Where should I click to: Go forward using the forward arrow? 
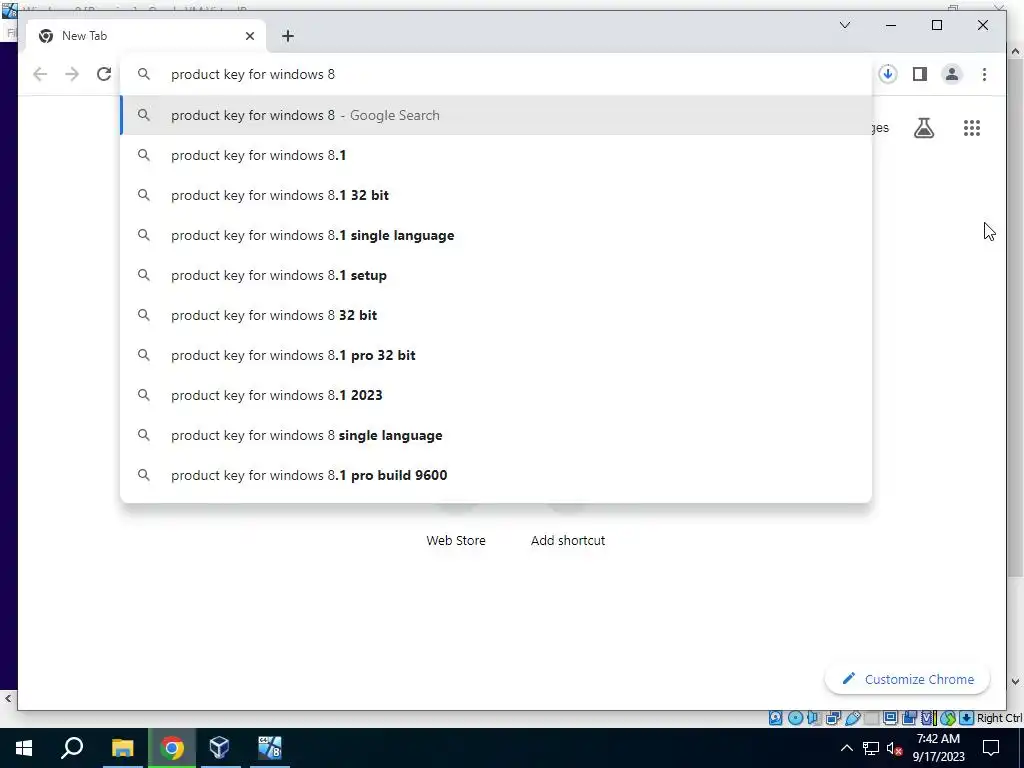tap(72, 74)
